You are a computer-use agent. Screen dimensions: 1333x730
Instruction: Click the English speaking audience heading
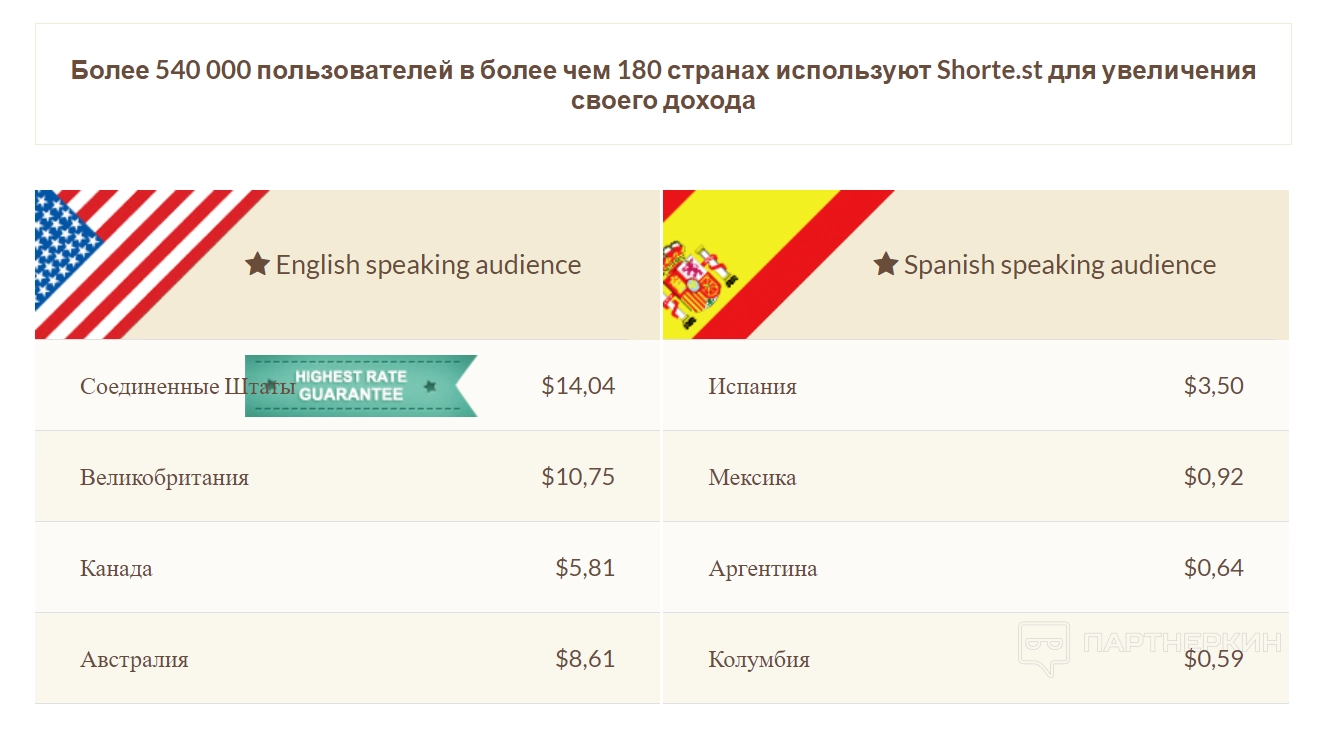coord(428,265)
